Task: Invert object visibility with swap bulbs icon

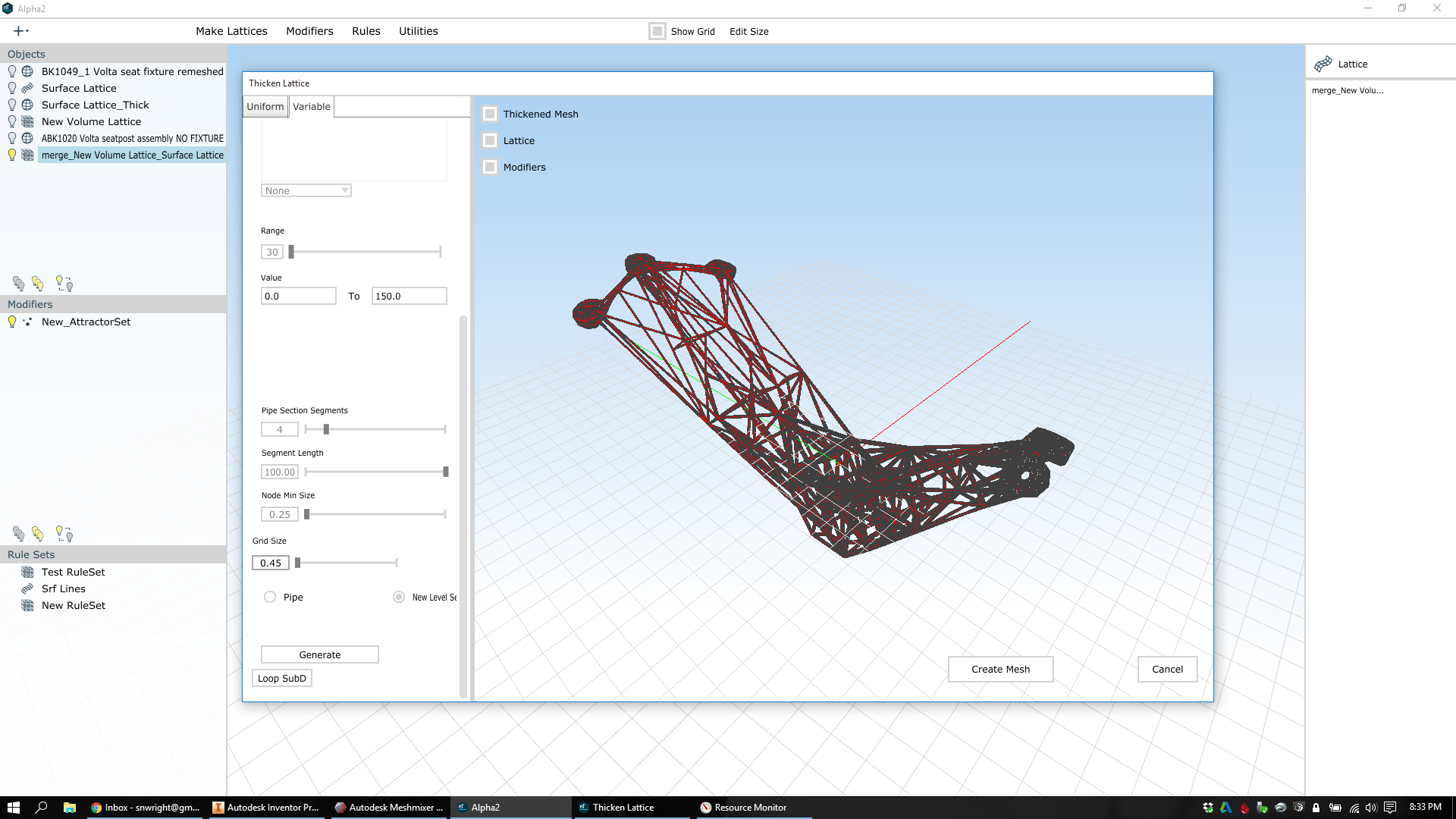Action: click(x=64, y=284)
